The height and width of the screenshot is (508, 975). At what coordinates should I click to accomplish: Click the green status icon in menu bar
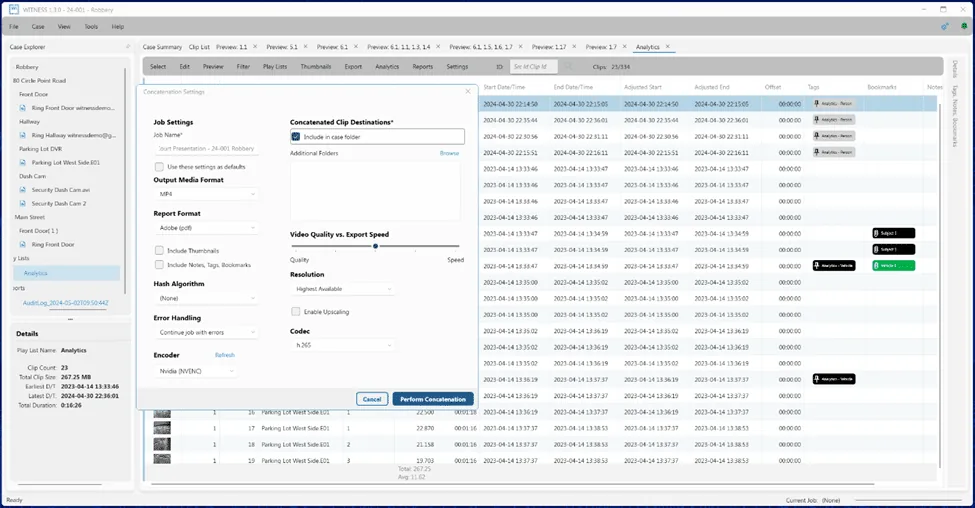pos(964,27)
